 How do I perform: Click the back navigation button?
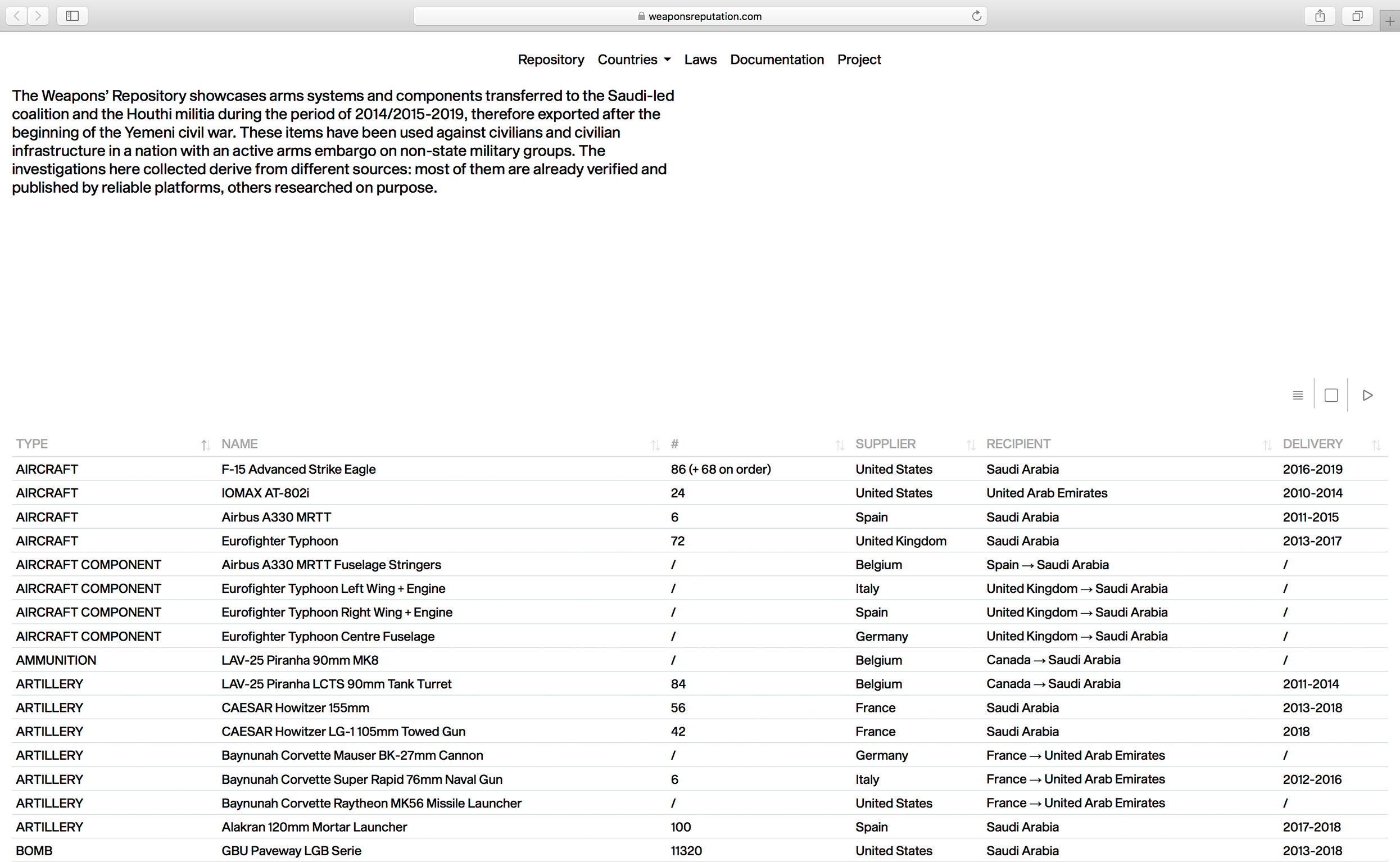tap(16, 16)
